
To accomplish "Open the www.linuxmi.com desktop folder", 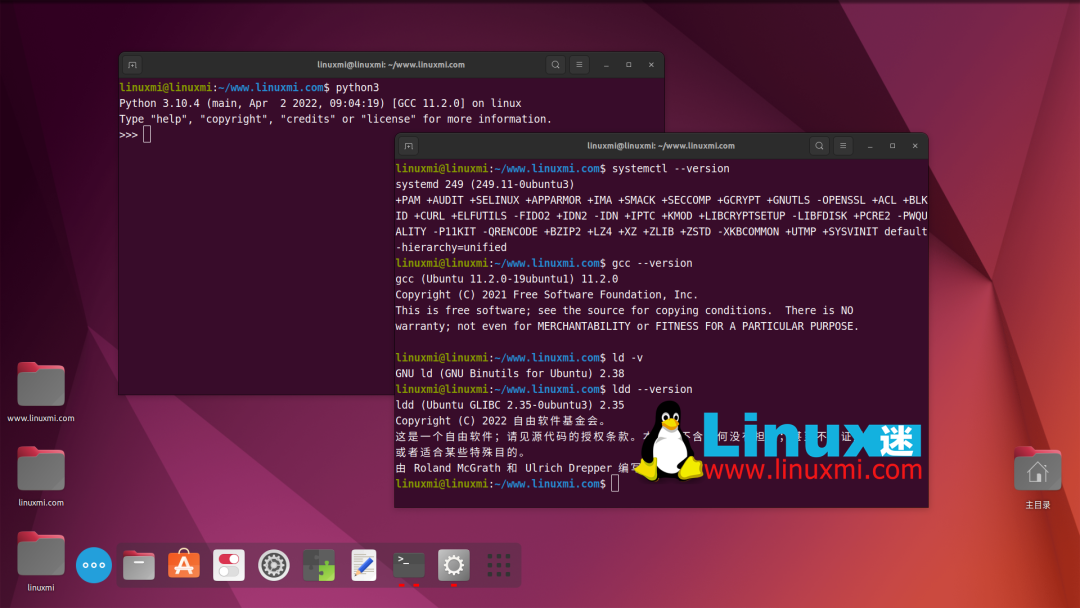I will tap(40, 385).
